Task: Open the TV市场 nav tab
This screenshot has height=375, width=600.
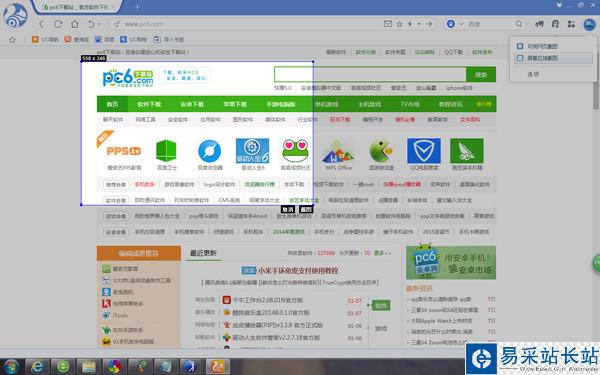Action: 410,104
